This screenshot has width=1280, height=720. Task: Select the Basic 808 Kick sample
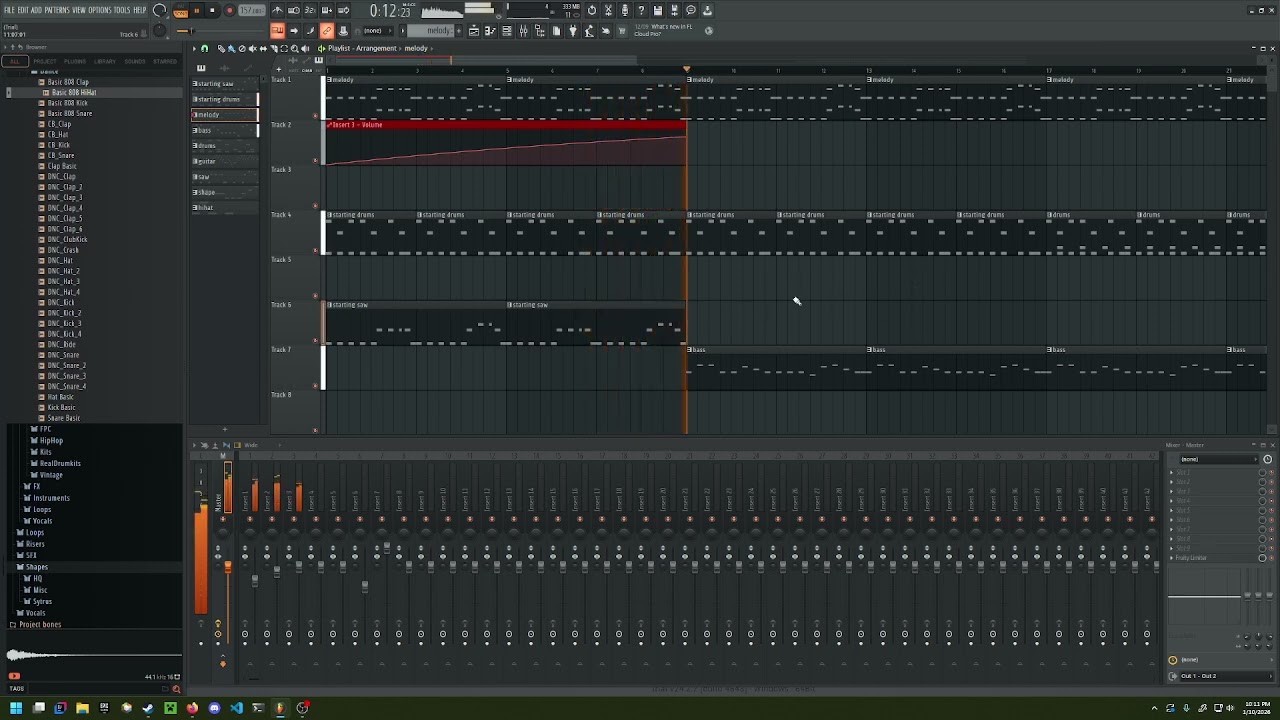coord(68,103)
